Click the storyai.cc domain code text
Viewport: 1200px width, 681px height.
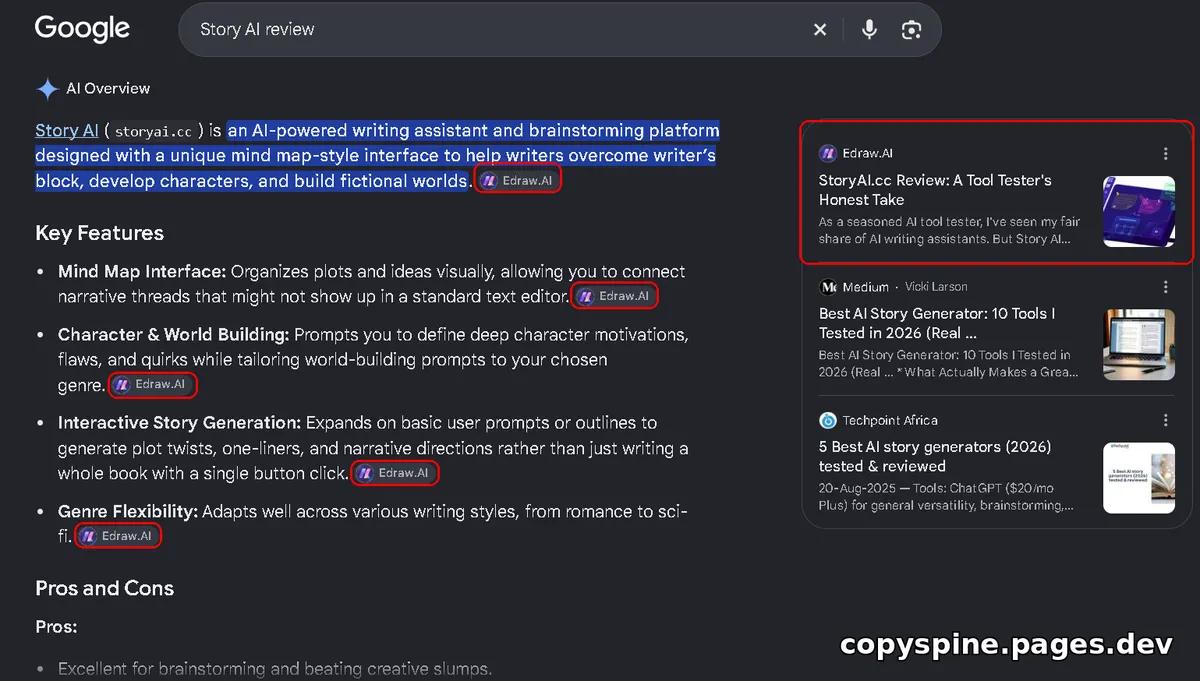tap(153, 131)
